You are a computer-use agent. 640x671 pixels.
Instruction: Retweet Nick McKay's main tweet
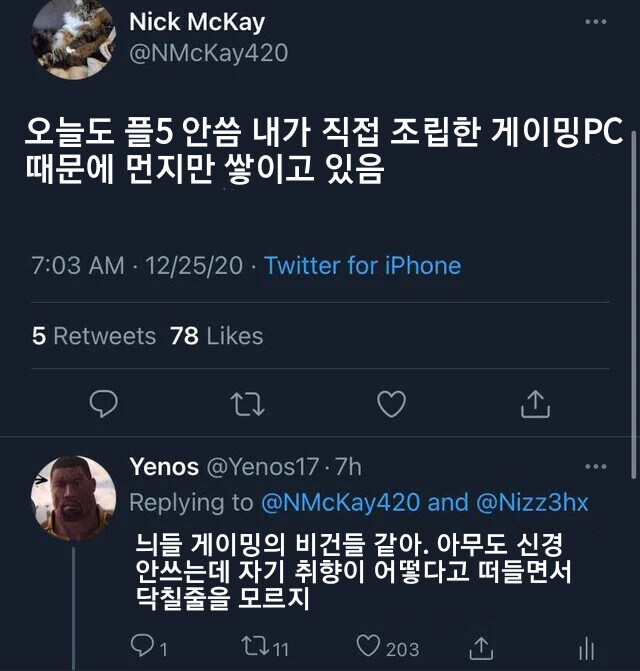[244, 403]
